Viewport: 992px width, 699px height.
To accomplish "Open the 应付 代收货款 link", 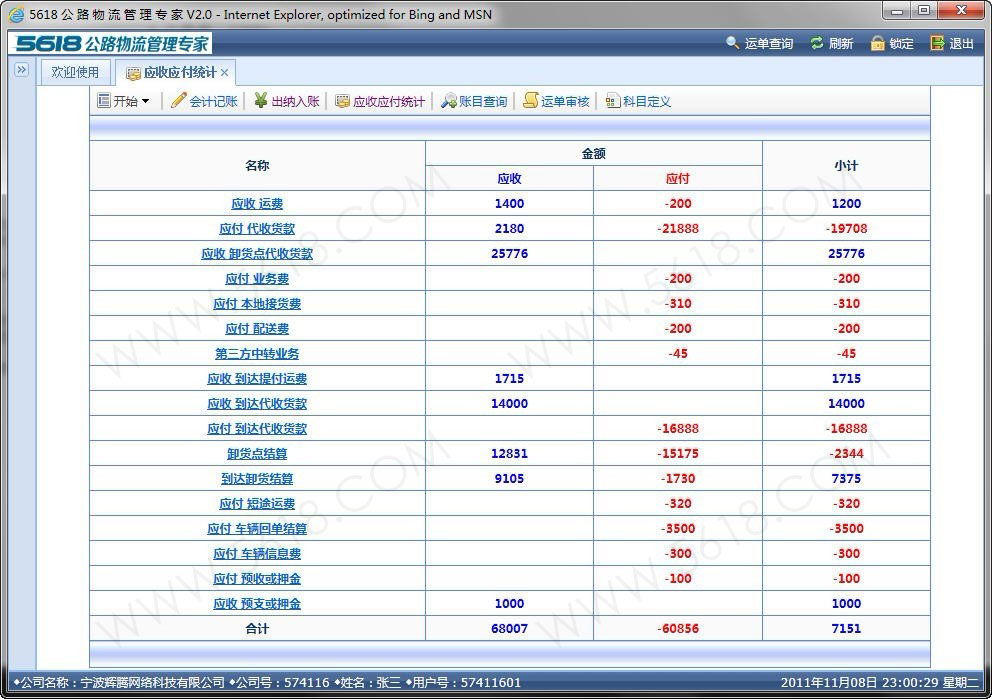I will tap(257, 229).
